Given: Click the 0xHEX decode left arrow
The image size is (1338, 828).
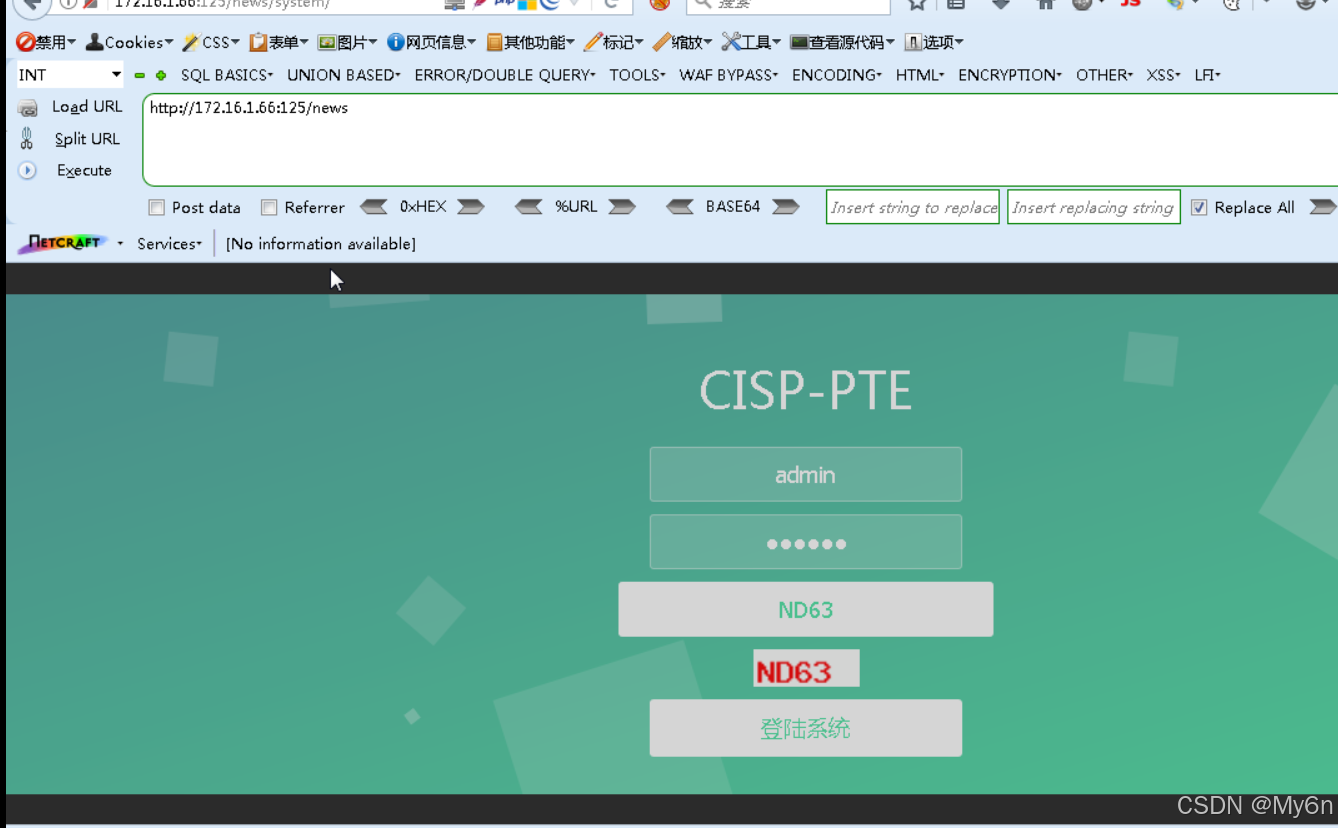Looking at the screenshot, I should tap(374, 207).
